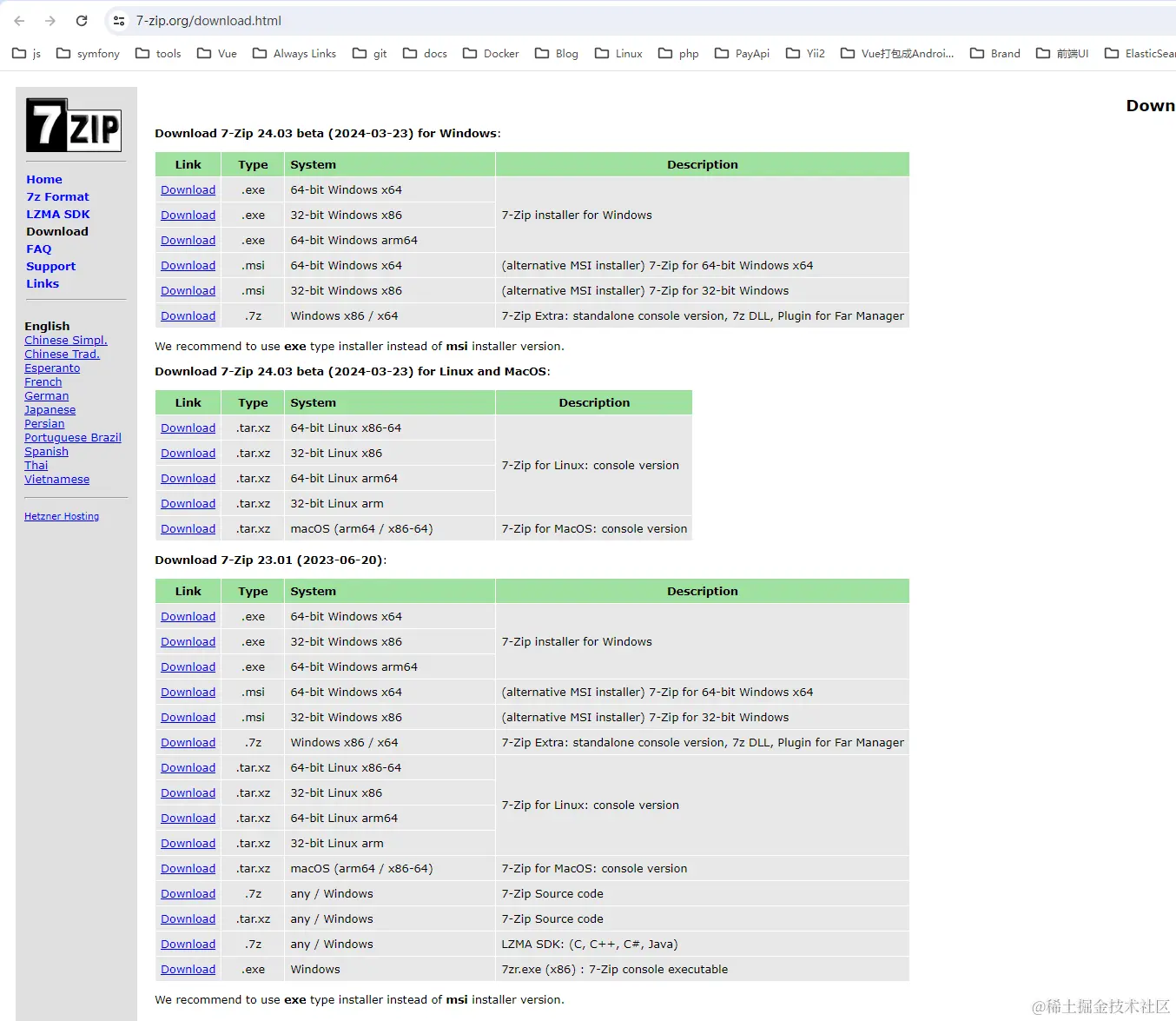Click the 7-Zip logo image
This screenshot has width=1176, height=1021.
(74, 125)
